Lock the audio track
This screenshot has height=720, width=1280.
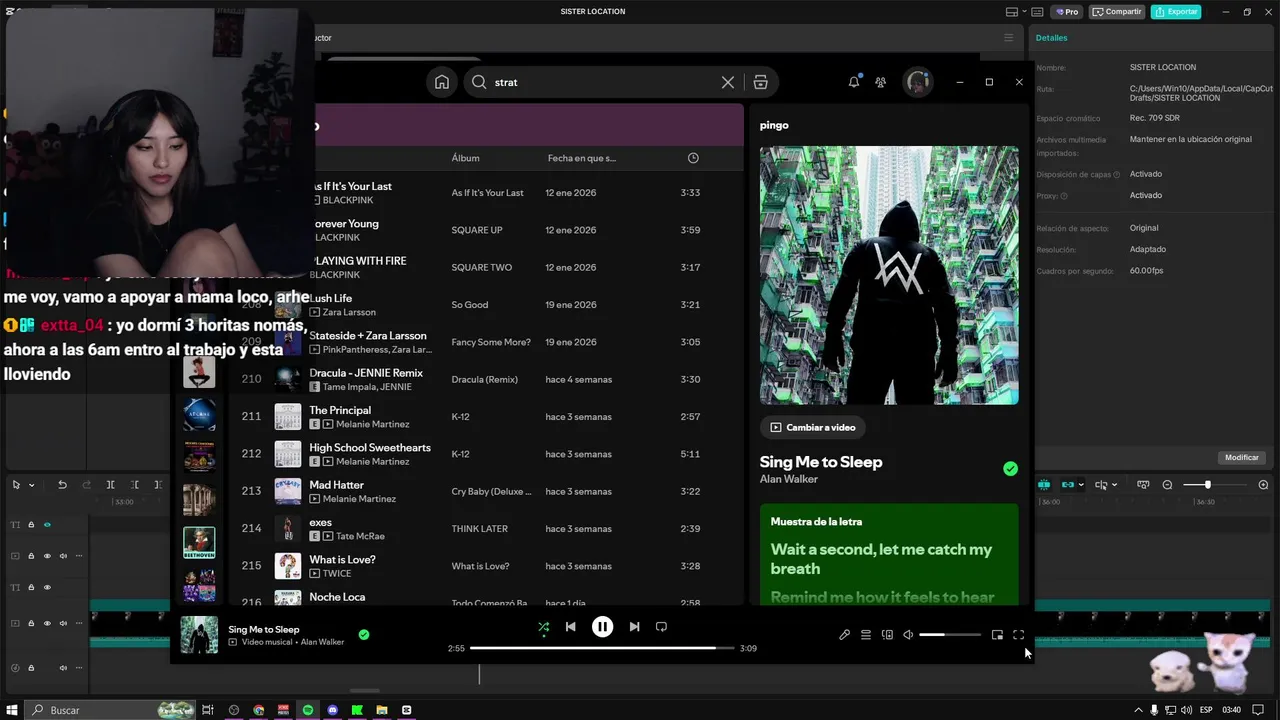point(31,668)
